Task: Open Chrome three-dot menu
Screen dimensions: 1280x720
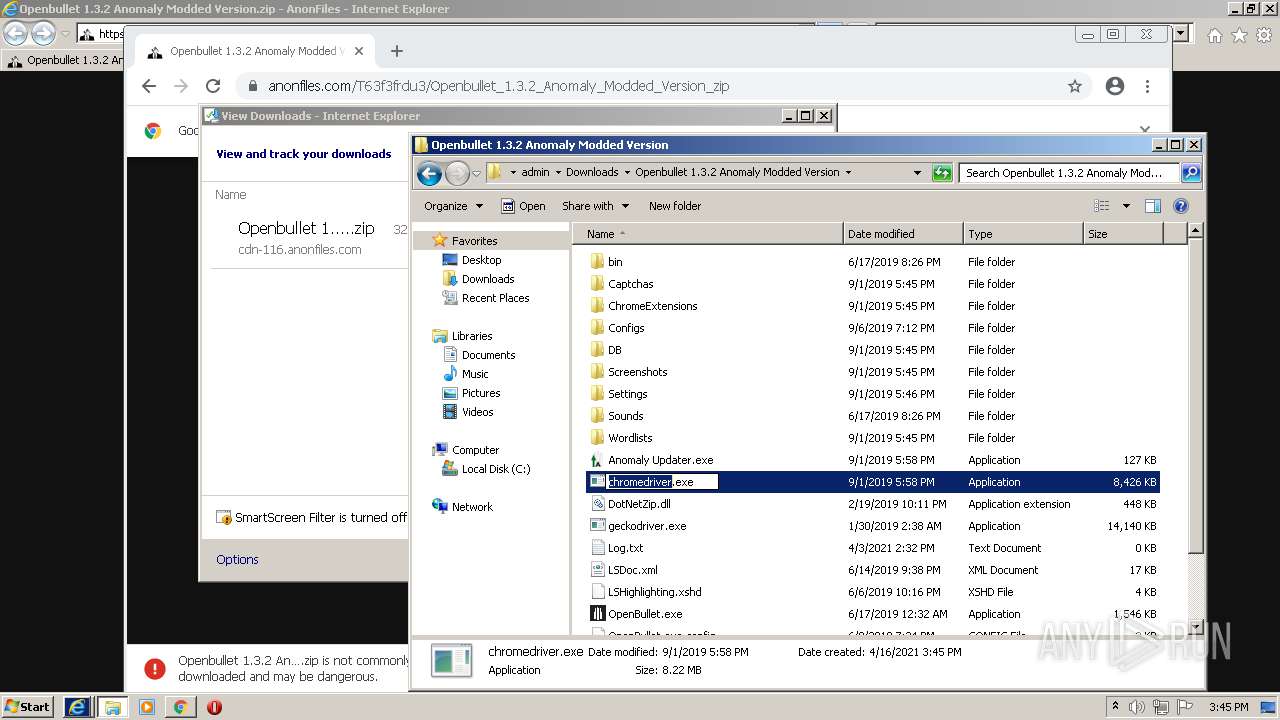Action: pos(1147,86)
